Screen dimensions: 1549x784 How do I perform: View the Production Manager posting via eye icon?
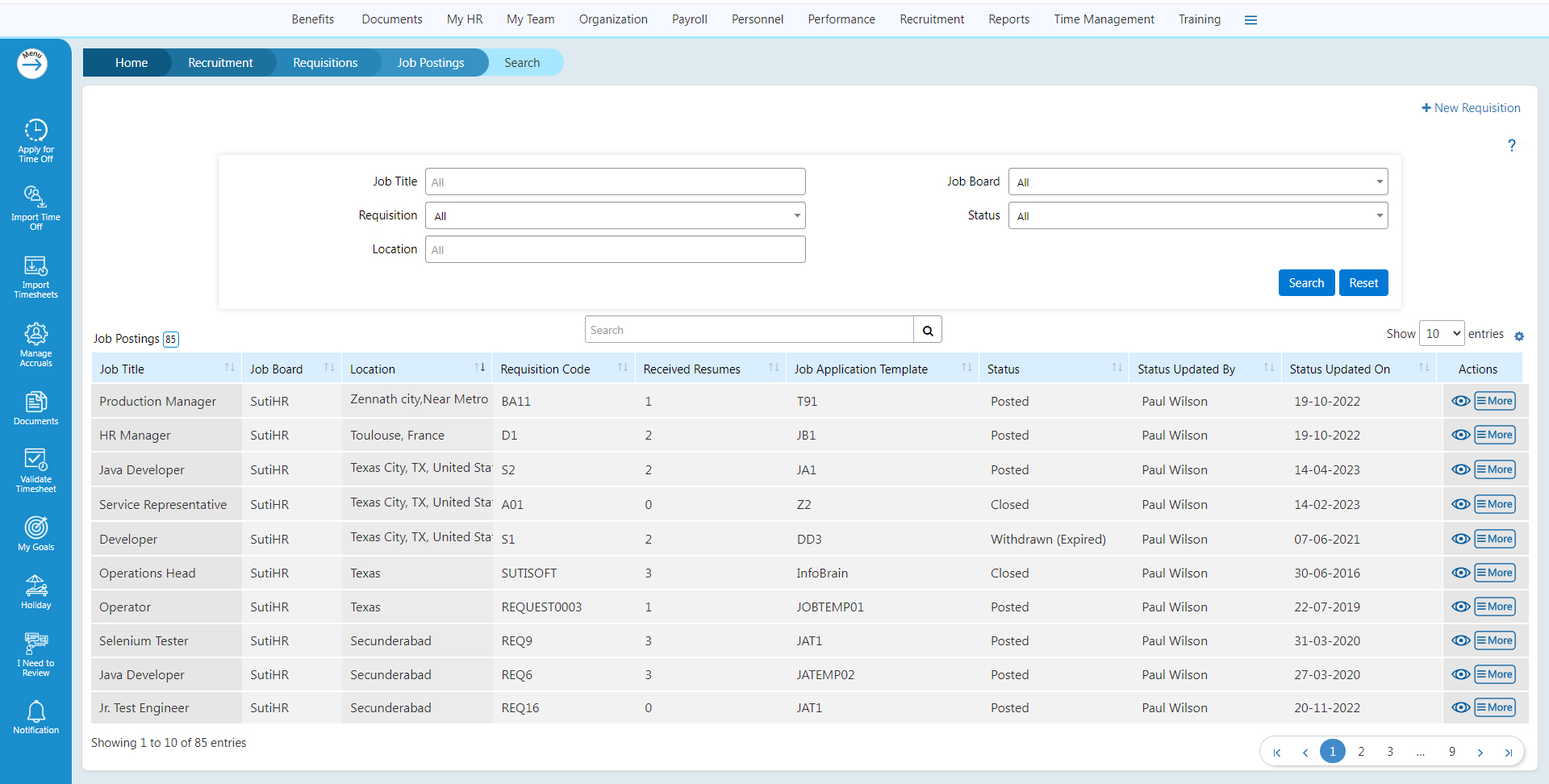tap(1459, 401)
